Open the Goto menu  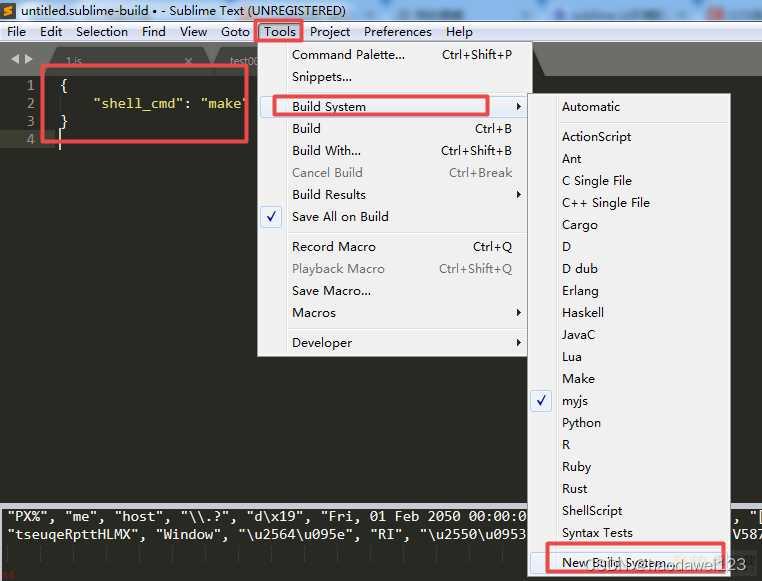tap(235, 32)
